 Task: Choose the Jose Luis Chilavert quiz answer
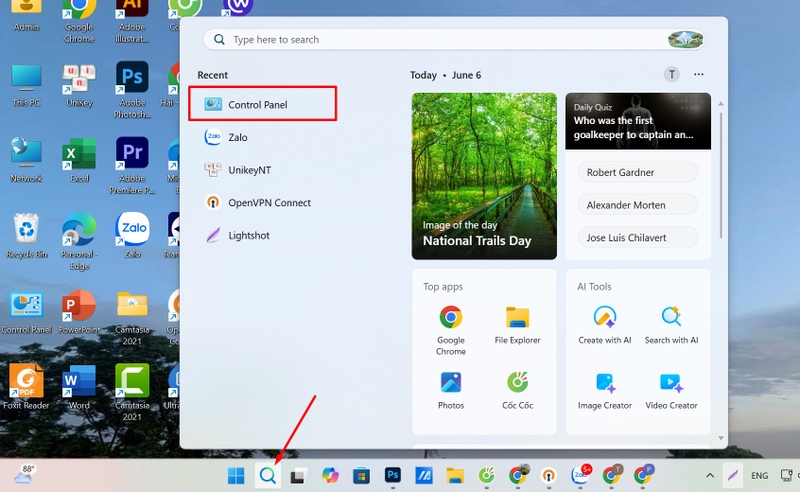pyautogui.click(x=638, y=237)
